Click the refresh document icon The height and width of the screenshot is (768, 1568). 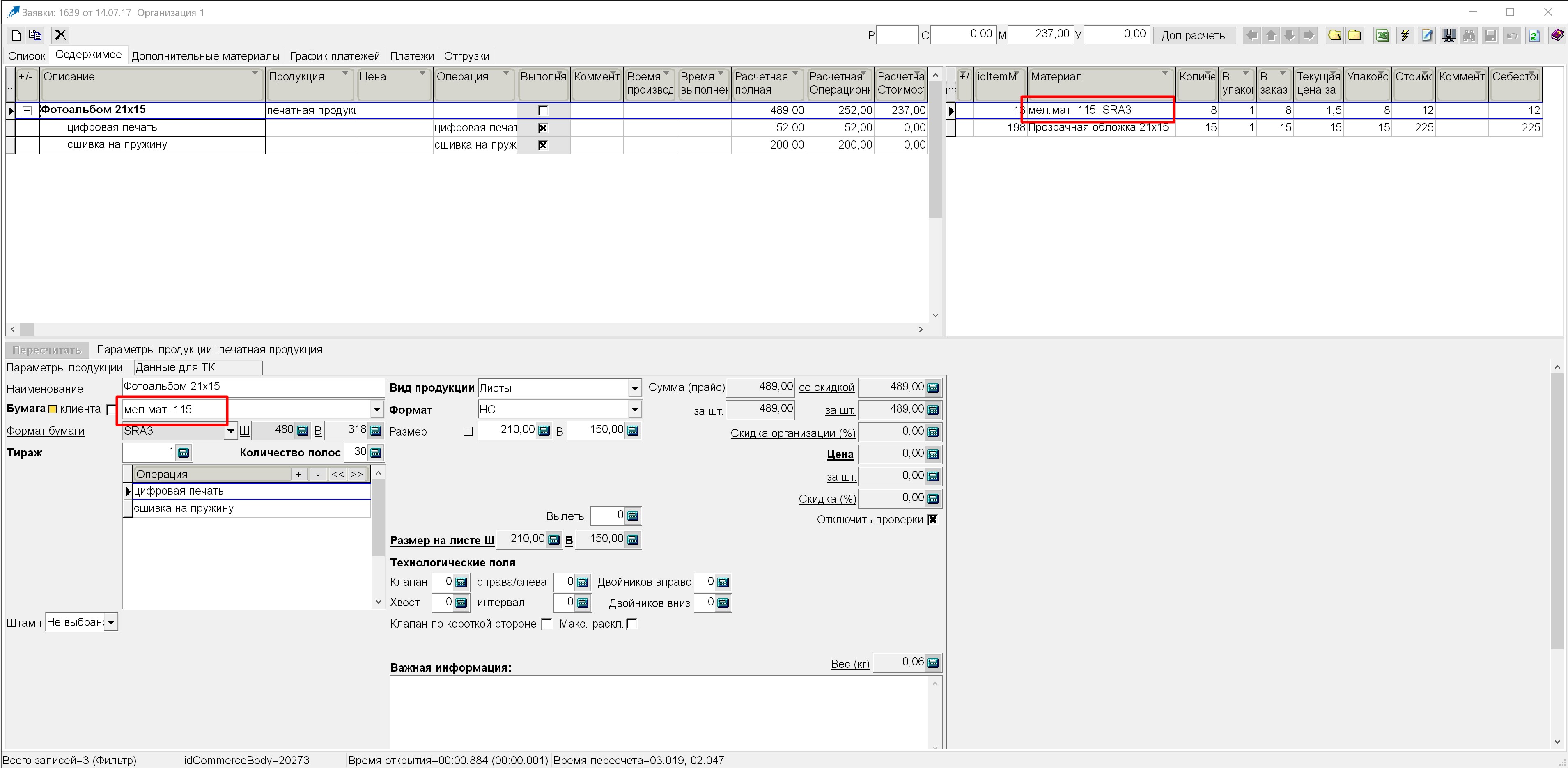[1534, 35]
